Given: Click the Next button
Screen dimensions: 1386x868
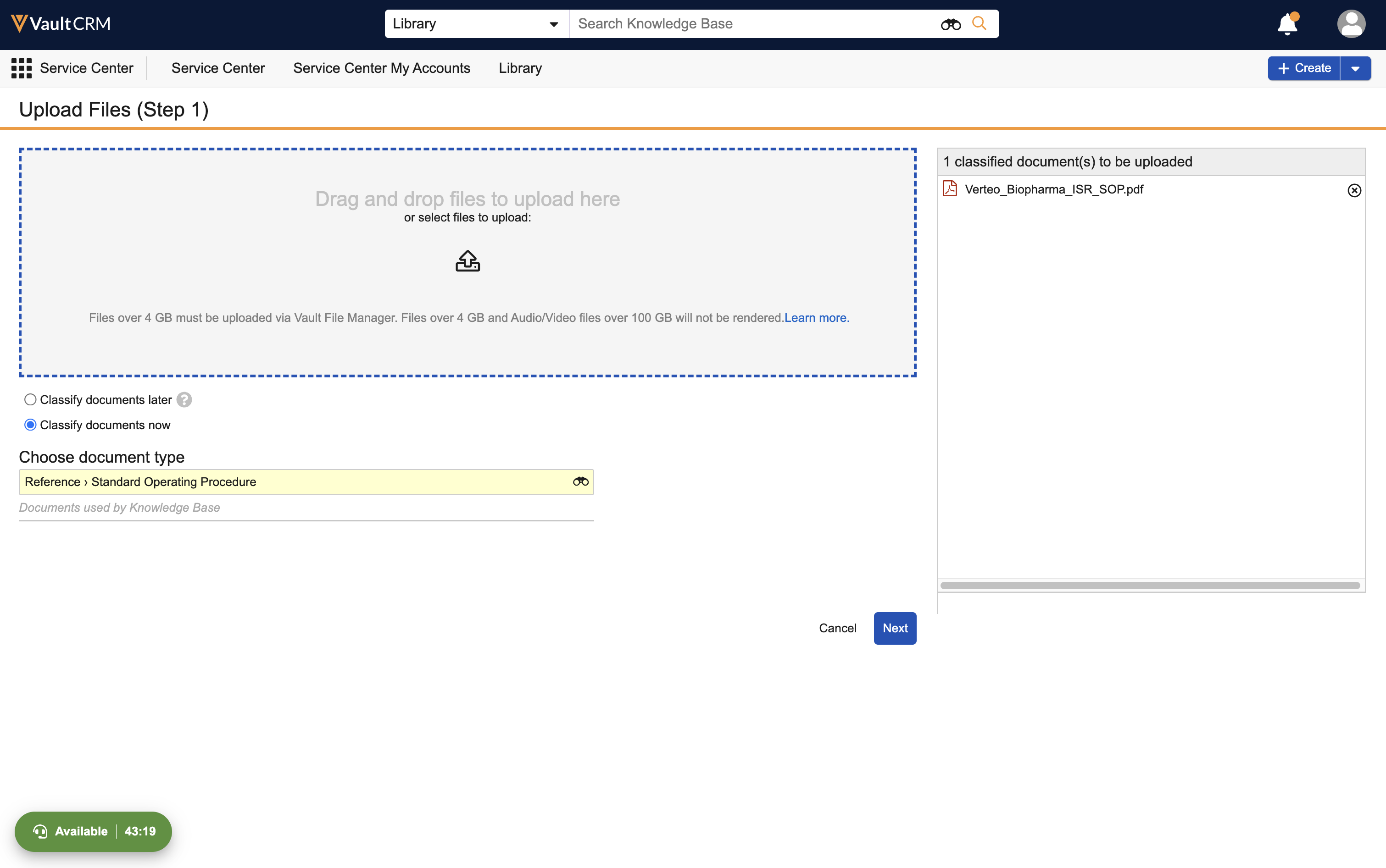Looking at the screenshot, I should click(x=894, y=628).
